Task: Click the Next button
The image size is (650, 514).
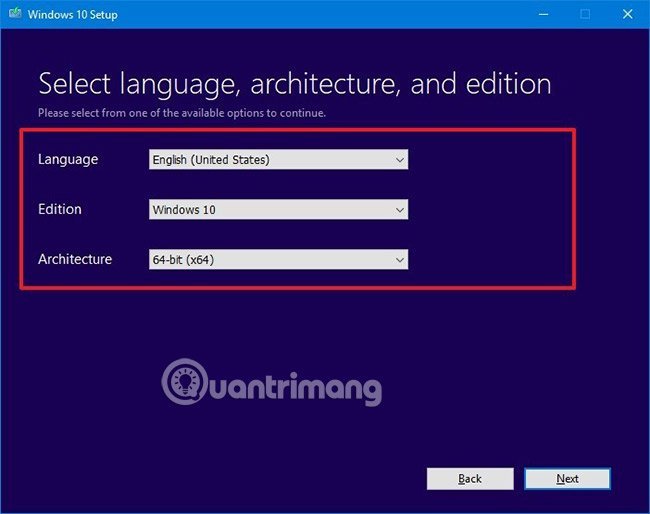Action: [x=567, y=479]
